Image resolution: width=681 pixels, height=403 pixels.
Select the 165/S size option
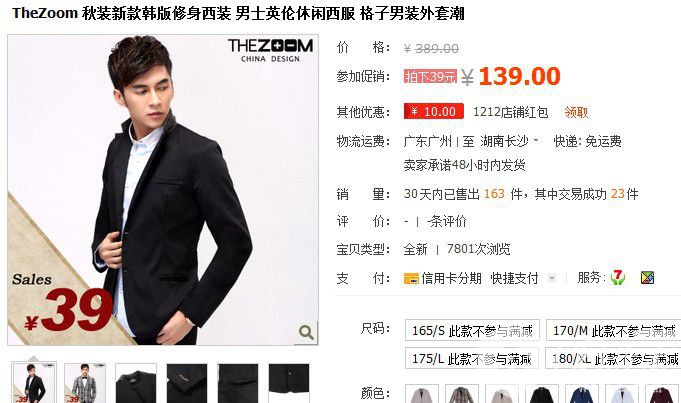tap(472, 330)
